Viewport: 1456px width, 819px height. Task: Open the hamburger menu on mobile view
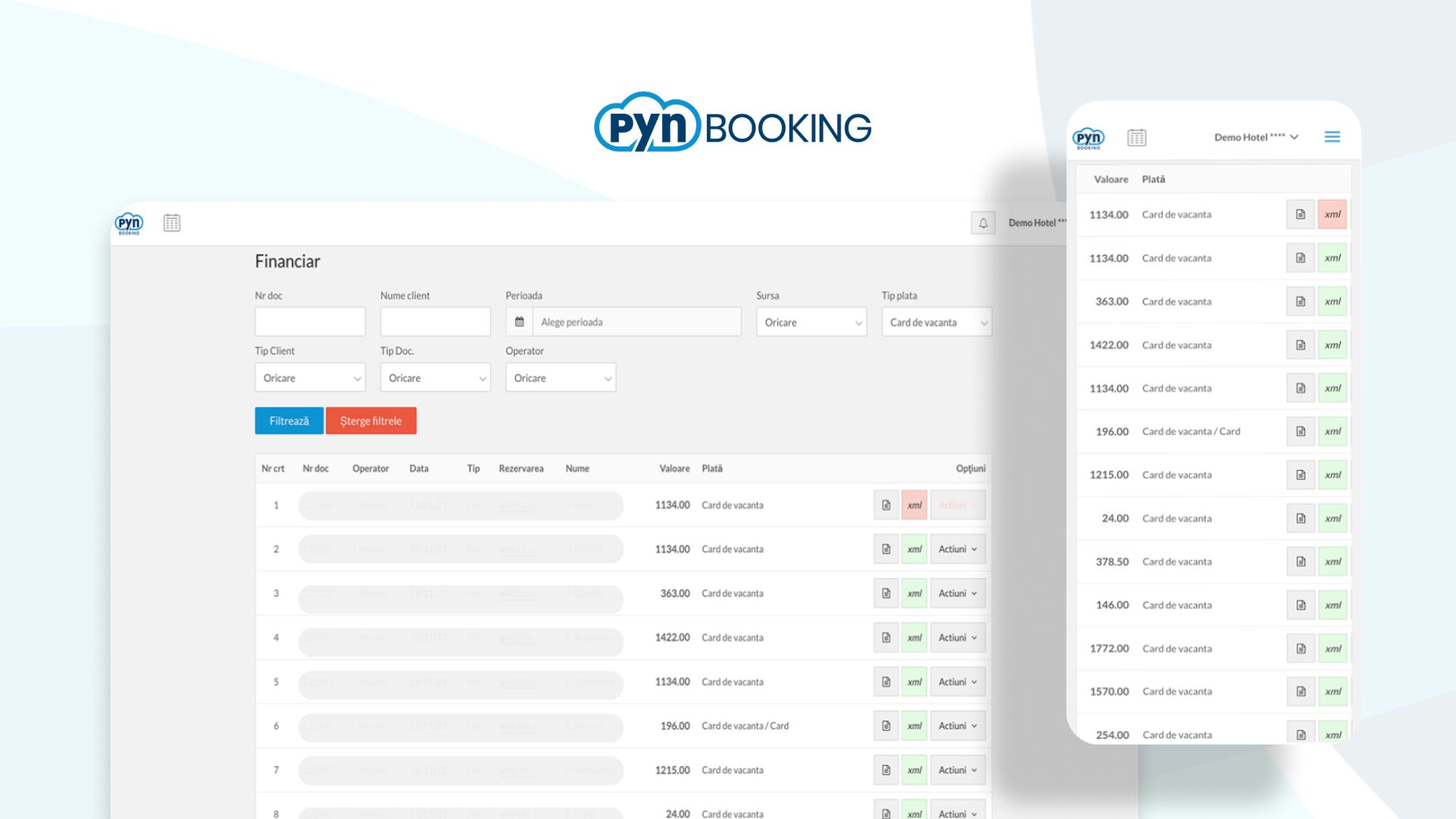point(1332,137)
